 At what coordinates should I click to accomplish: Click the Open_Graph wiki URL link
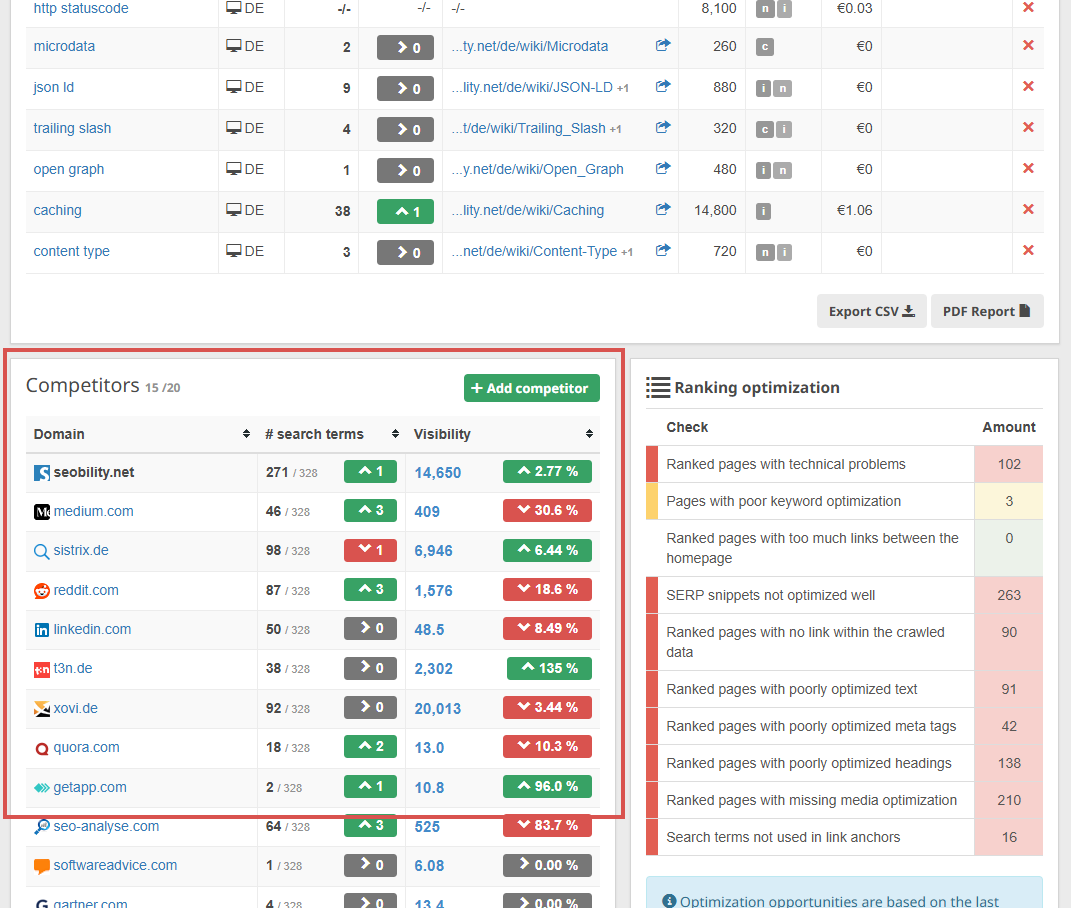point(537,169)
